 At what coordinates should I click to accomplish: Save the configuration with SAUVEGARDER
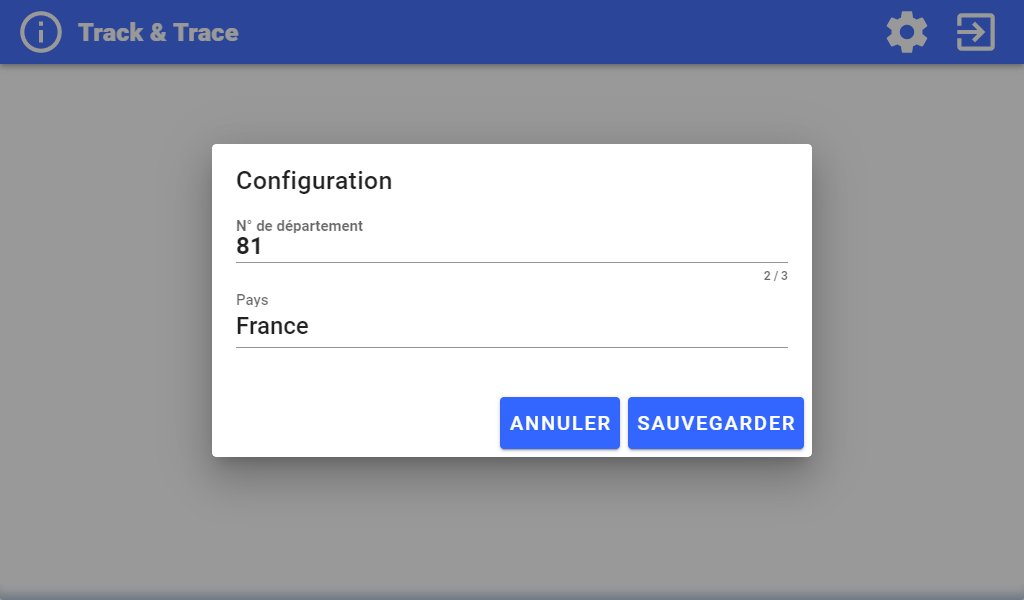(x=716, y=423)
